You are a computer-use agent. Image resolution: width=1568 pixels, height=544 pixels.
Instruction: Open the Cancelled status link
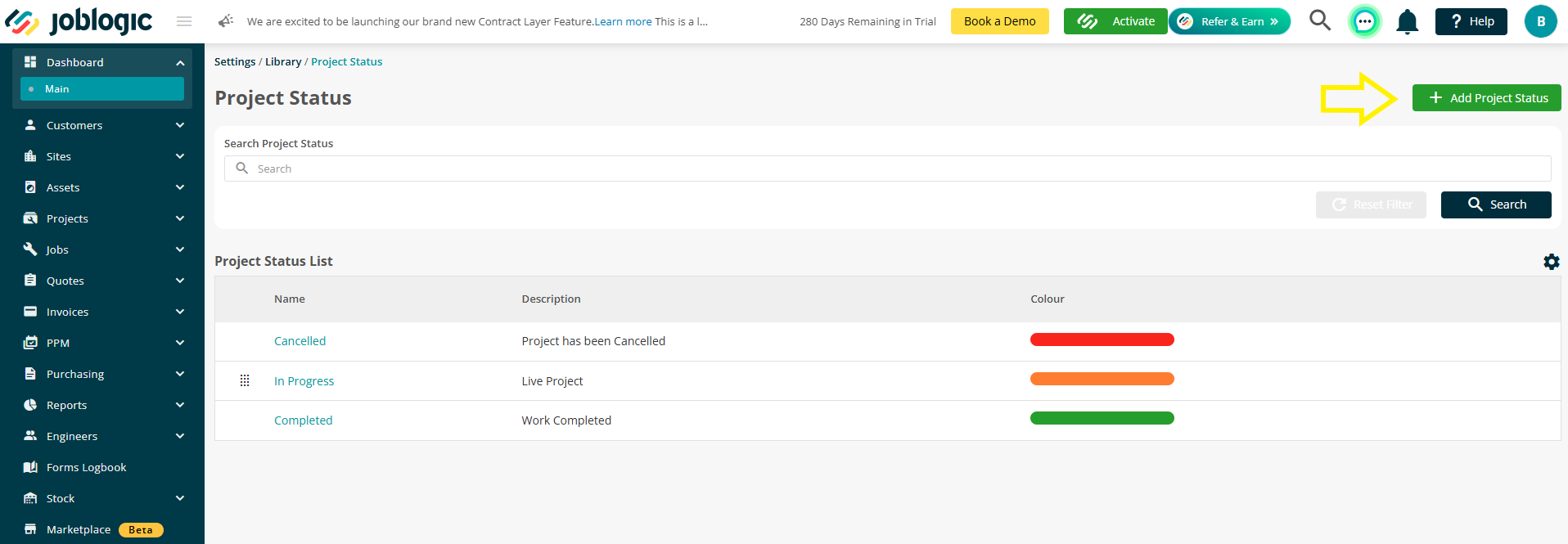tap(300, 341)
